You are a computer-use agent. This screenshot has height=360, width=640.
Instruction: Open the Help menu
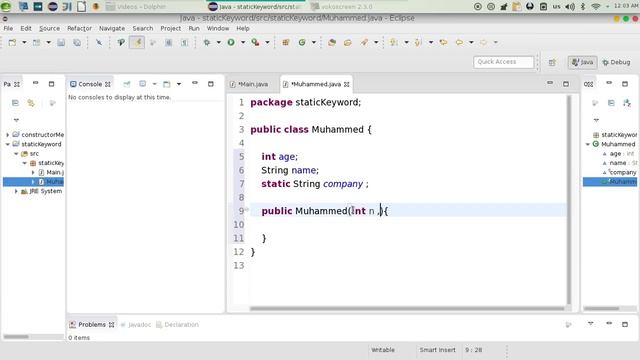pos(243,29)
